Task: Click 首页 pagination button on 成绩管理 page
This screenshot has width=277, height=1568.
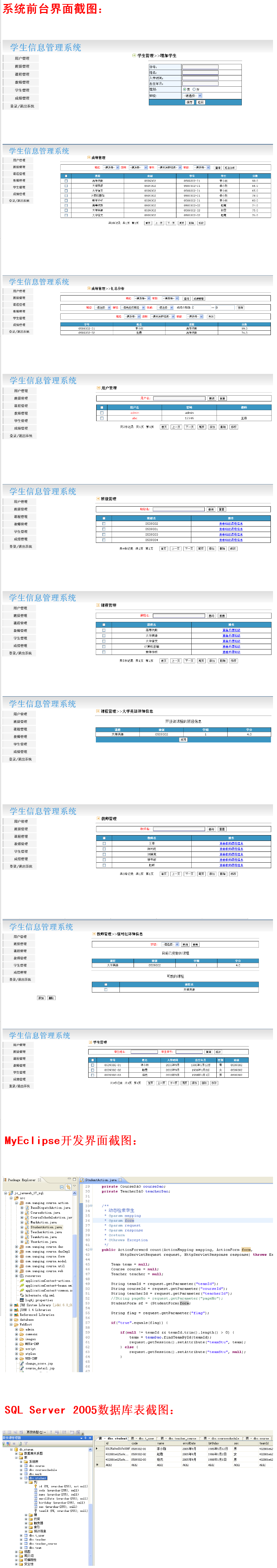Action: 147,223
